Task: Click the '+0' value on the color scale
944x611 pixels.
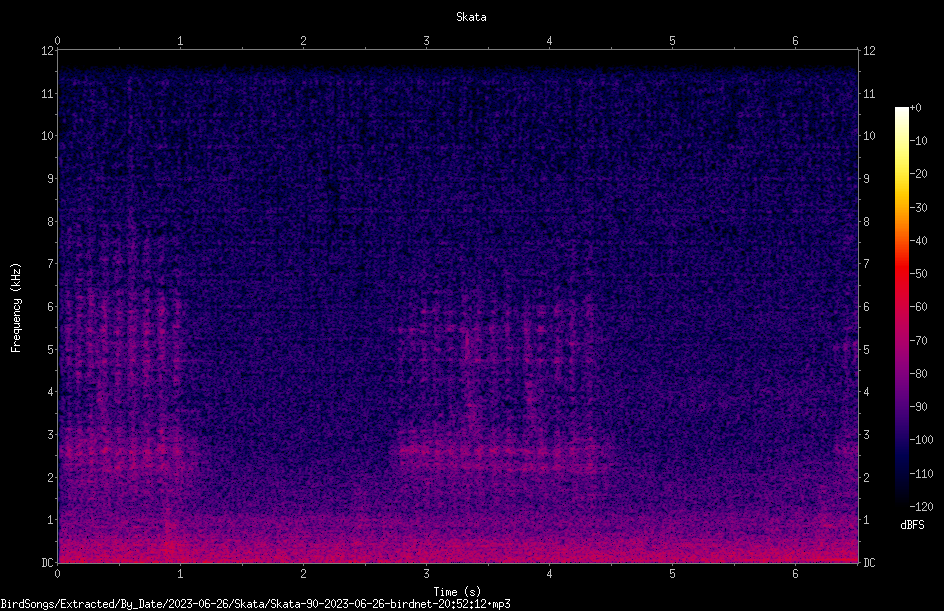Action: click(915, 108)
